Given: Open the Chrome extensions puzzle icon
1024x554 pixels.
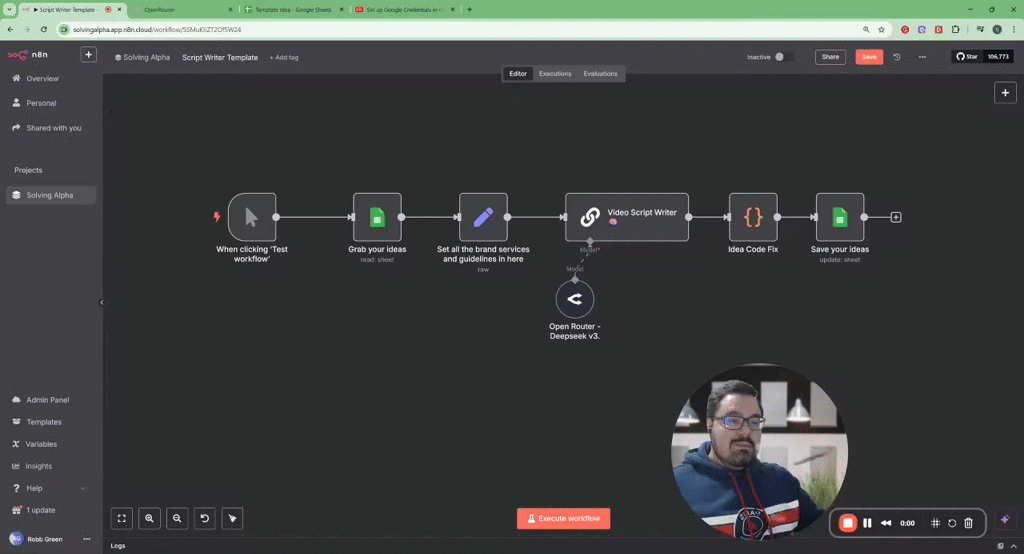Looking at the screenshot, I should [955, 29].
